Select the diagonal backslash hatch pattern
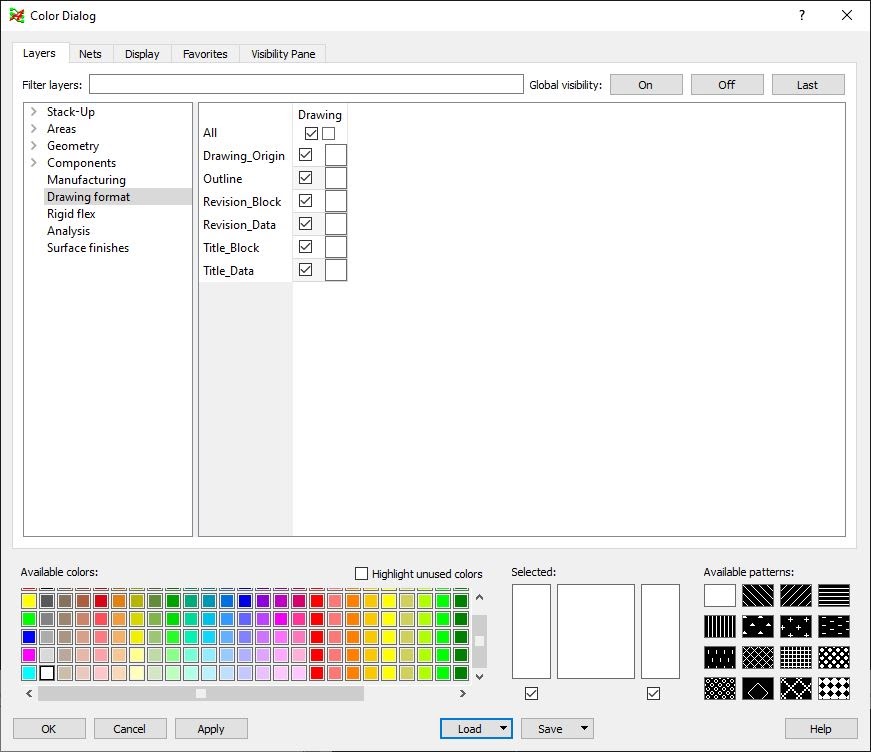This screenshot has height=752, width=871. (758, 595)
